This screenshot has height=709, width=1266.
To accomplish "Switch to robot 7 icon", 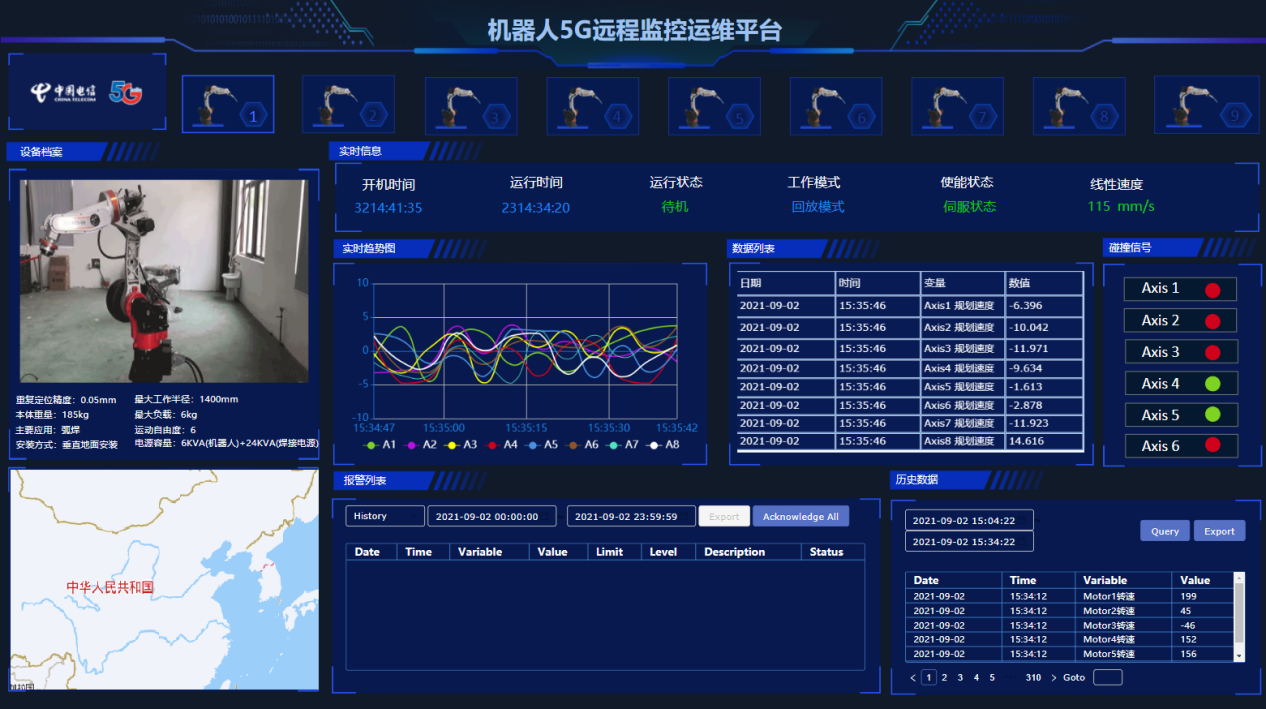I will point(957,106).
